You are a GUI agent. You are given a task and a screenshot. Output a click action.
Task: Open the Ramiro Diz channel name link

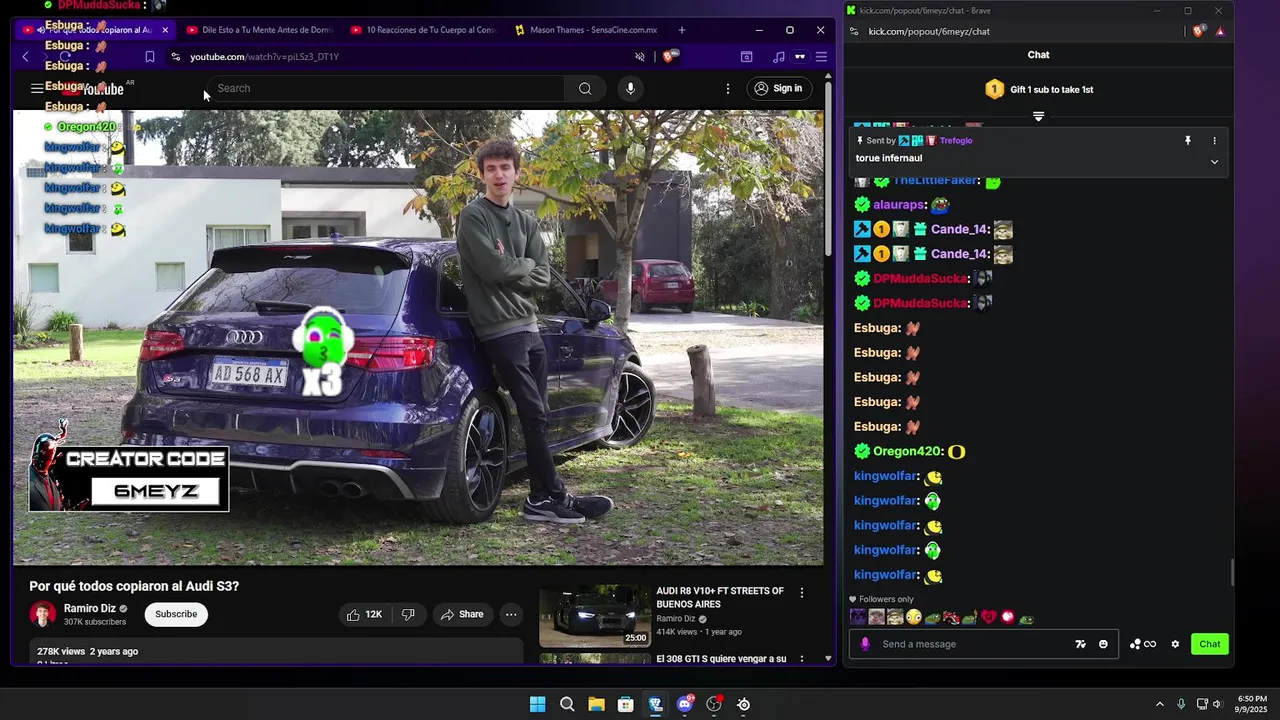point(90,608)
